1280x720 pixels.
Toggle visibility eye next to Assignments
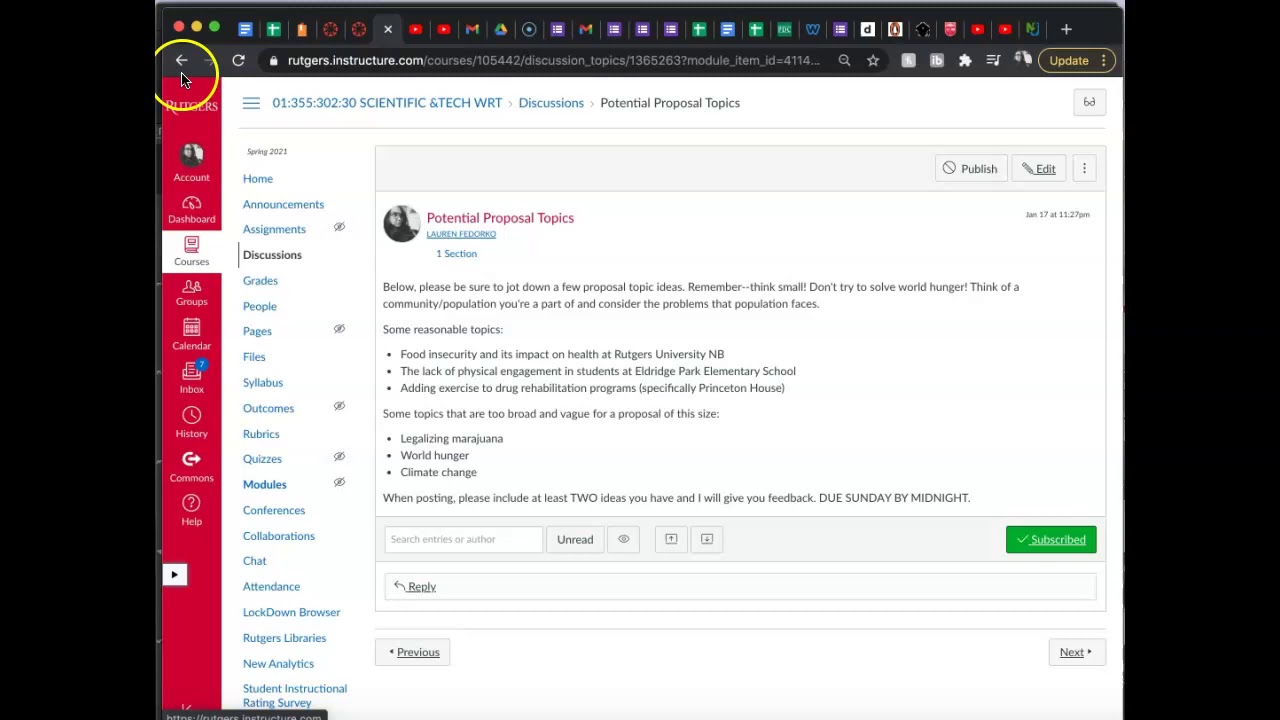point(339,228)
